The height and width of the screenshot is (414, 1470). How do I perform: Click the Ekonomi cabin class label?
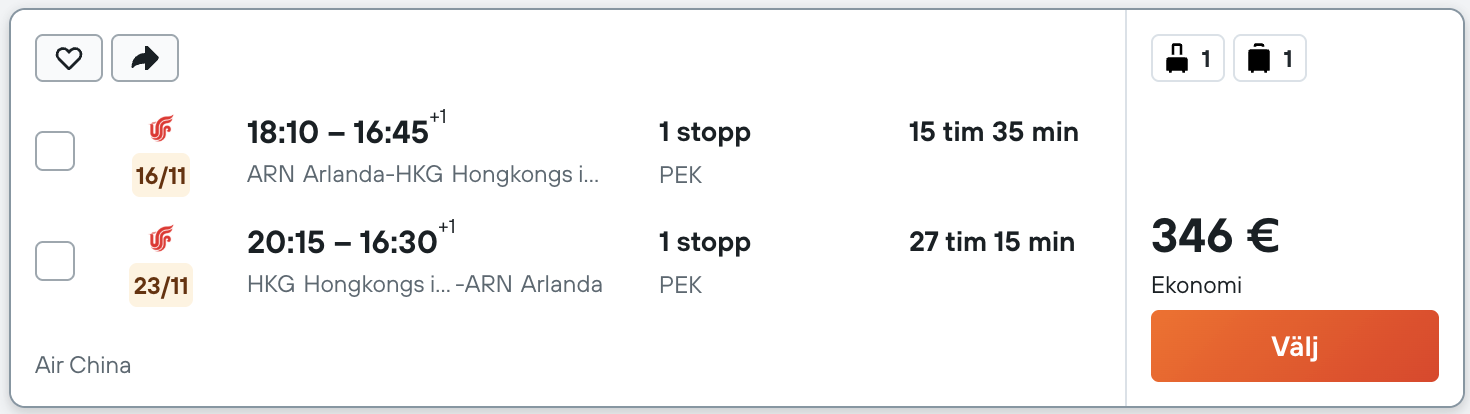pyautogui.click(x=1197, y=286)
